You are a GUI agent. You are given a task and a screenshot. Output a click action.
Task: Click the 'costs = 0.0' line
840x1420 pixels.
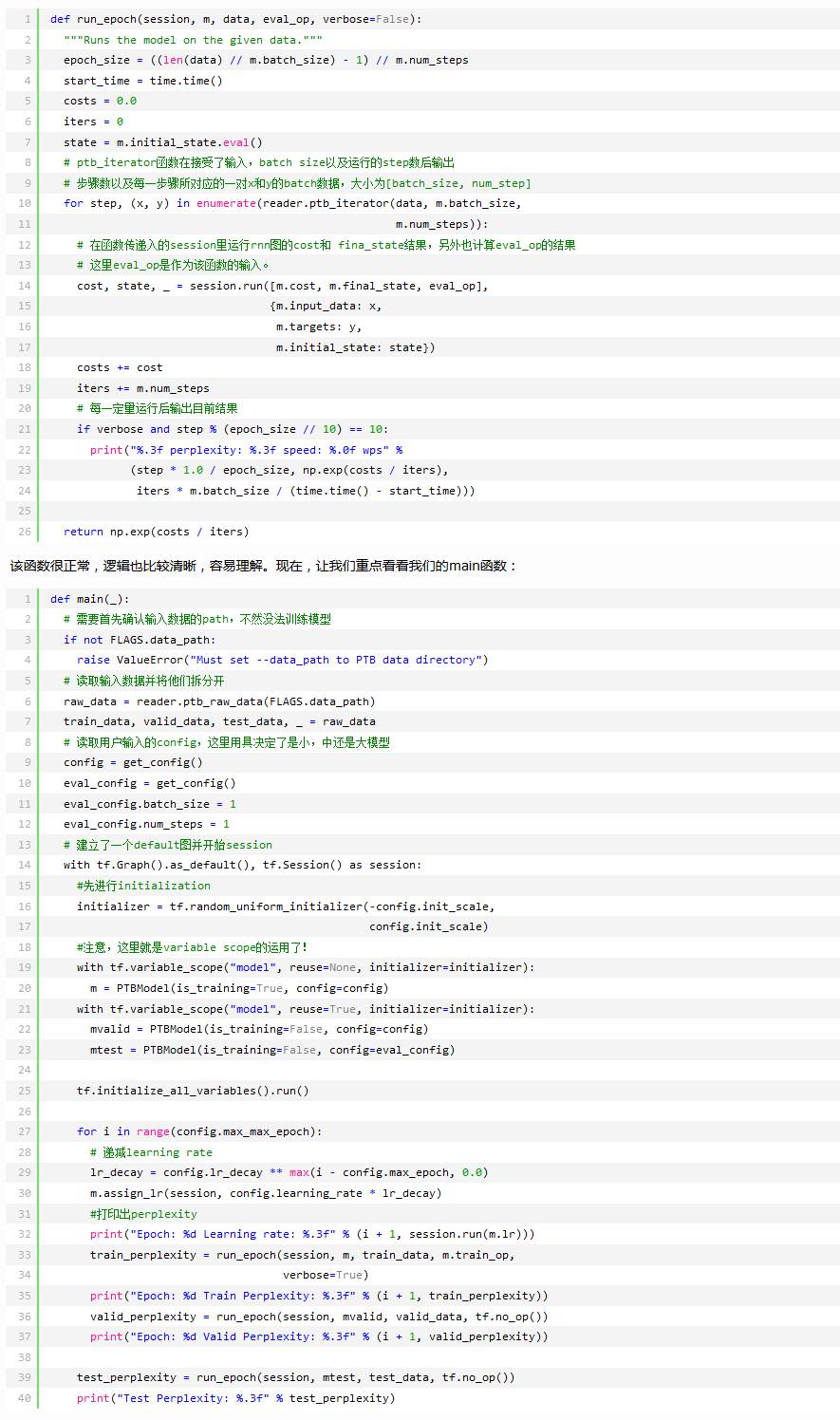(x=100, y=101)
